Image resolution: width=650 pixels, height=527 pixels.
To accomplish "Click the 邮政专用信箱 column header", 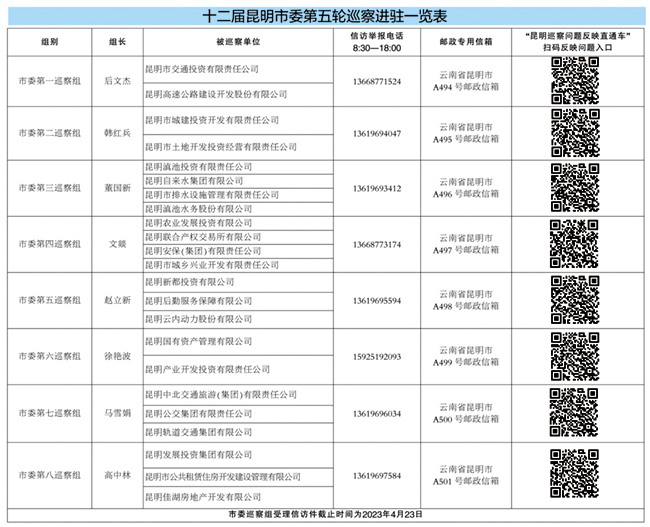I will pos(465,42).
